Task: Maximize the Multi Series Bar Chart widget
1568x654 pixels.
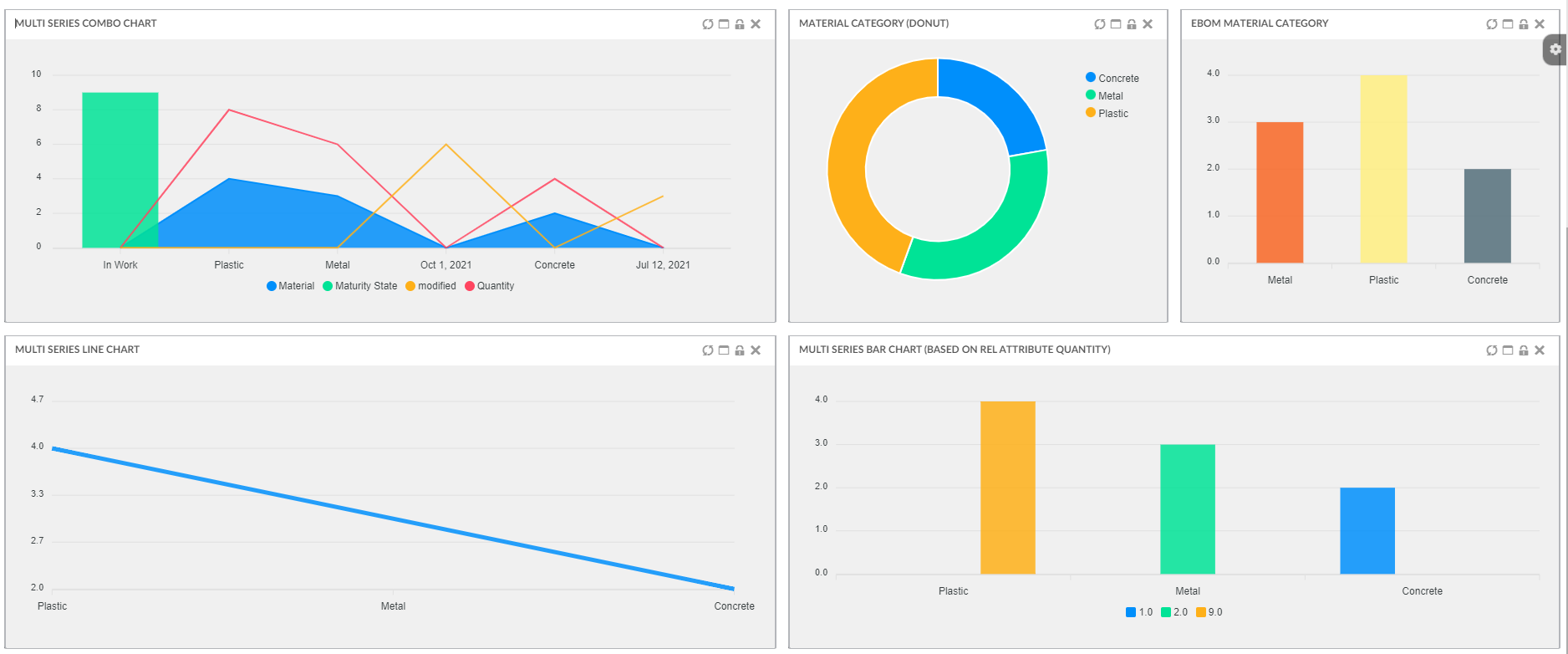Action: tap(1508, 350)
